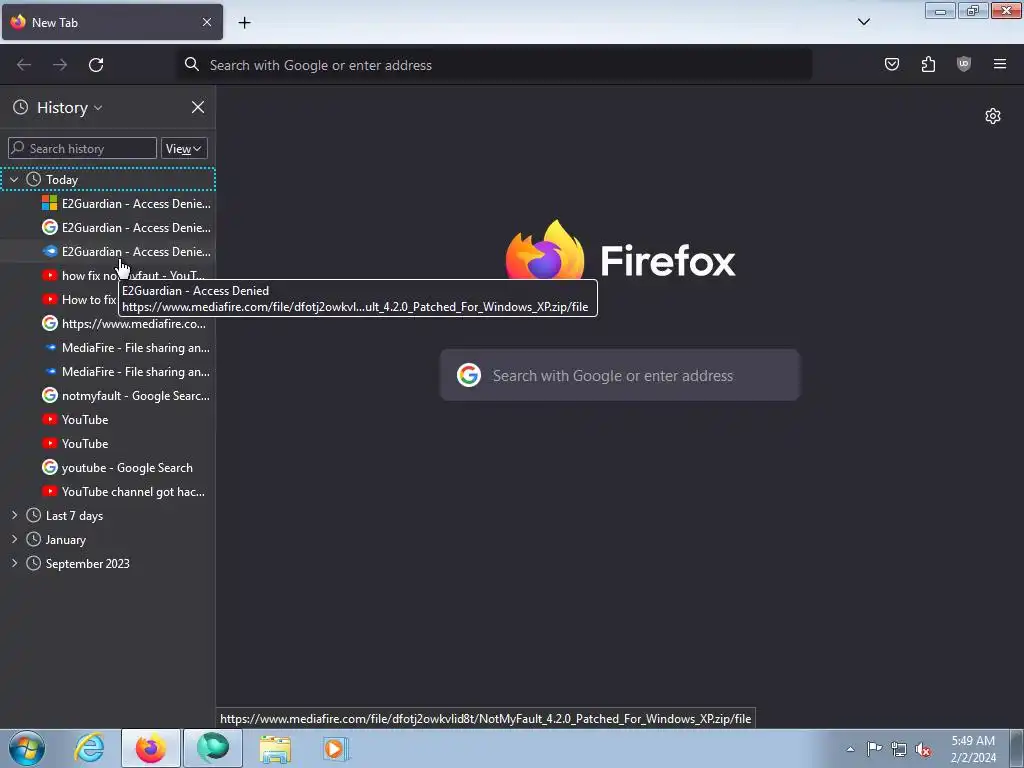This screenshot has width=1024, height=768.
Task: Collapse the Today history folder
Action: coord(14,179)
